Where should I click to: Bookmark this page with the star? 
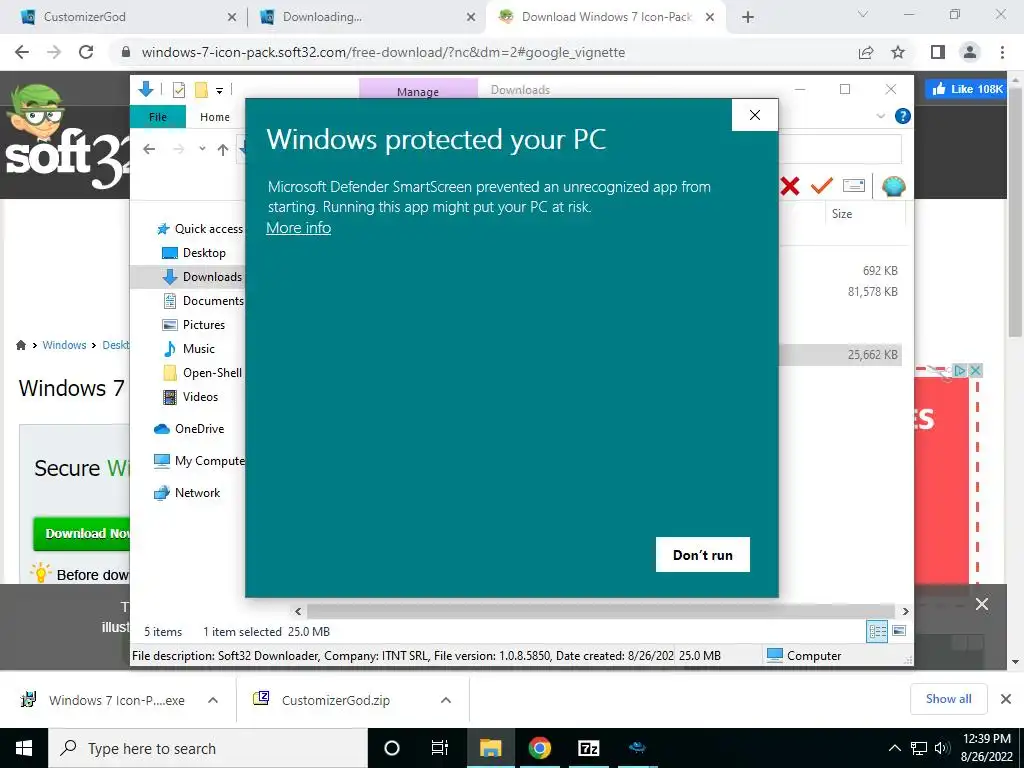pos(898,52)
